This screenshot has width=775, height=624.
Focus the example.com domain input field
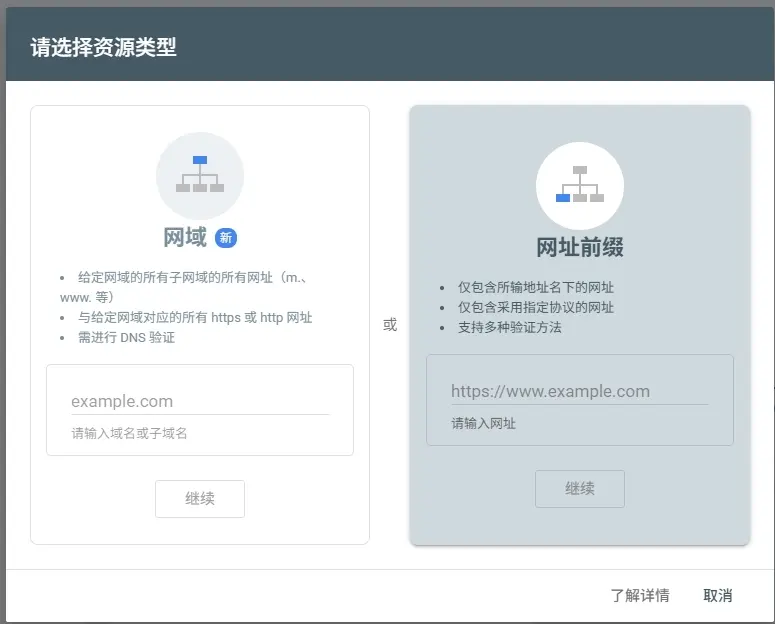[200, 401]
